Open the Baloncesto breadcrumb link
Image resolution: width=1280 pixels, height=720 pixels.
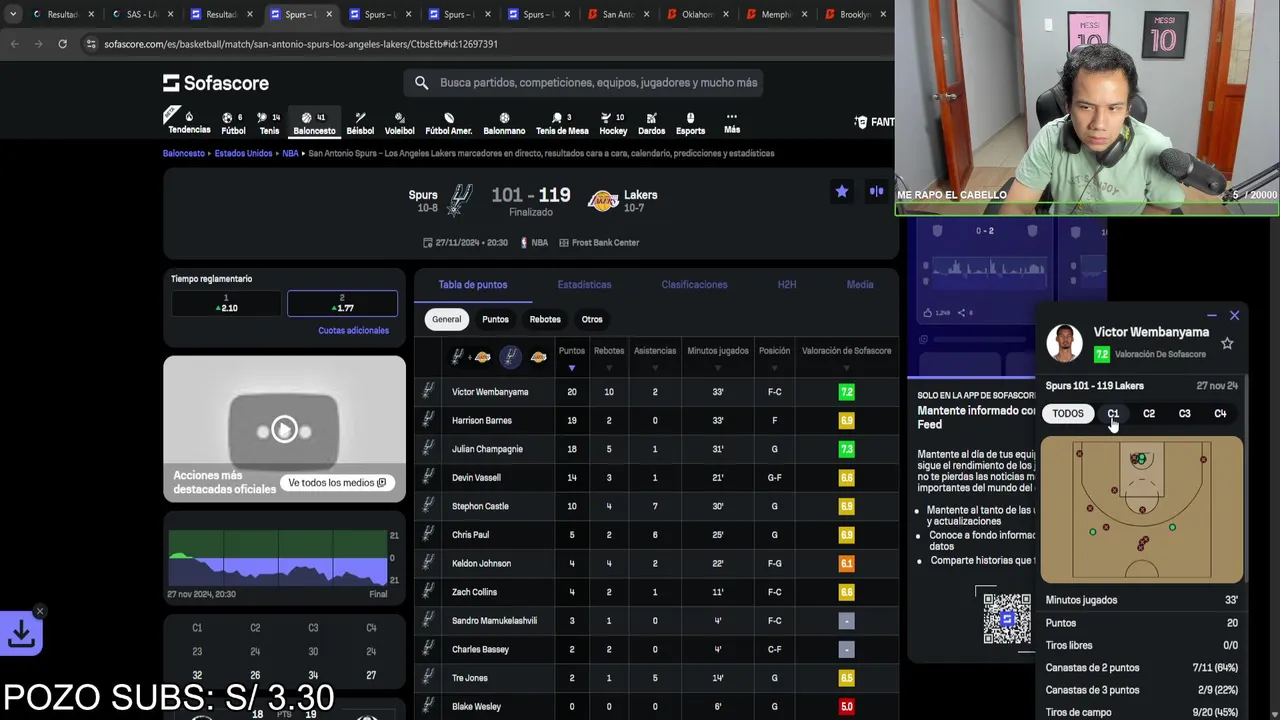pos(184,153)
